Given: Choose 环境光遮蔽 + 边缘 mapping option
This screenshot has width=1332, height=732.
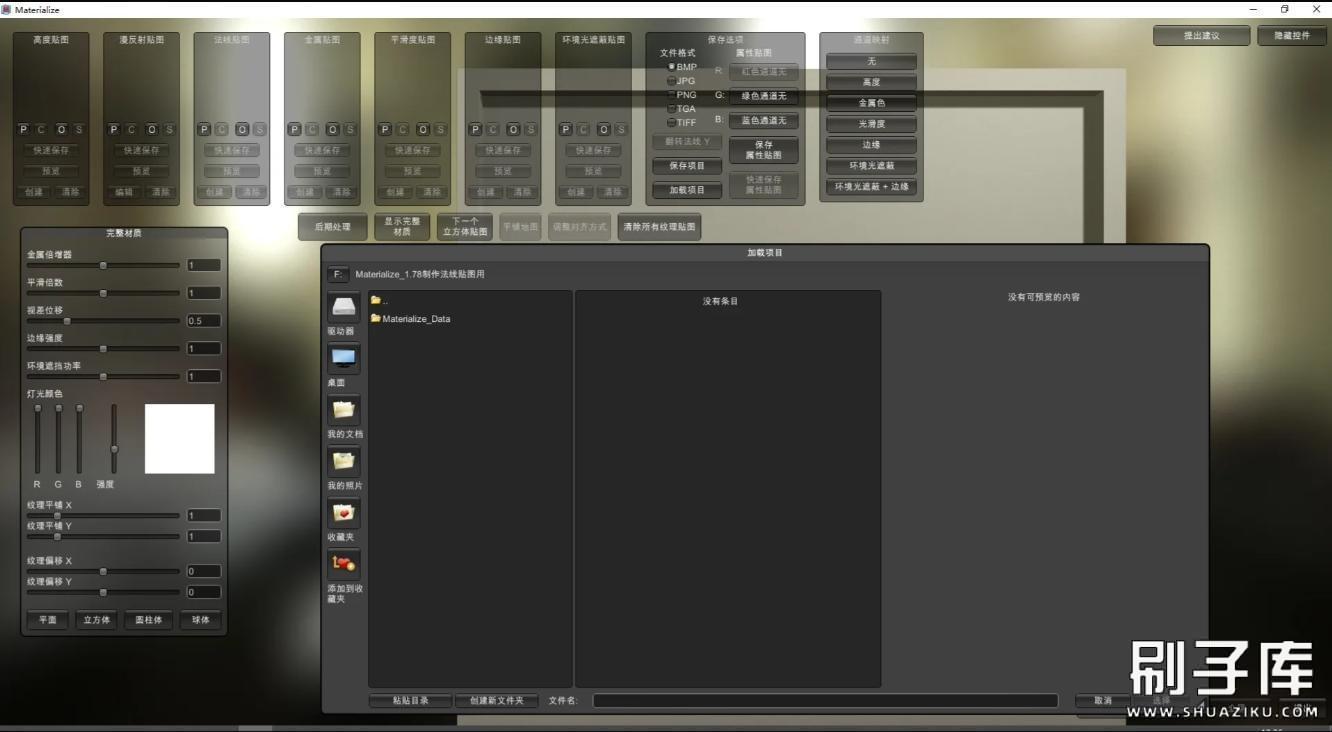Looking at the screenshot, I should pos(871,187).
